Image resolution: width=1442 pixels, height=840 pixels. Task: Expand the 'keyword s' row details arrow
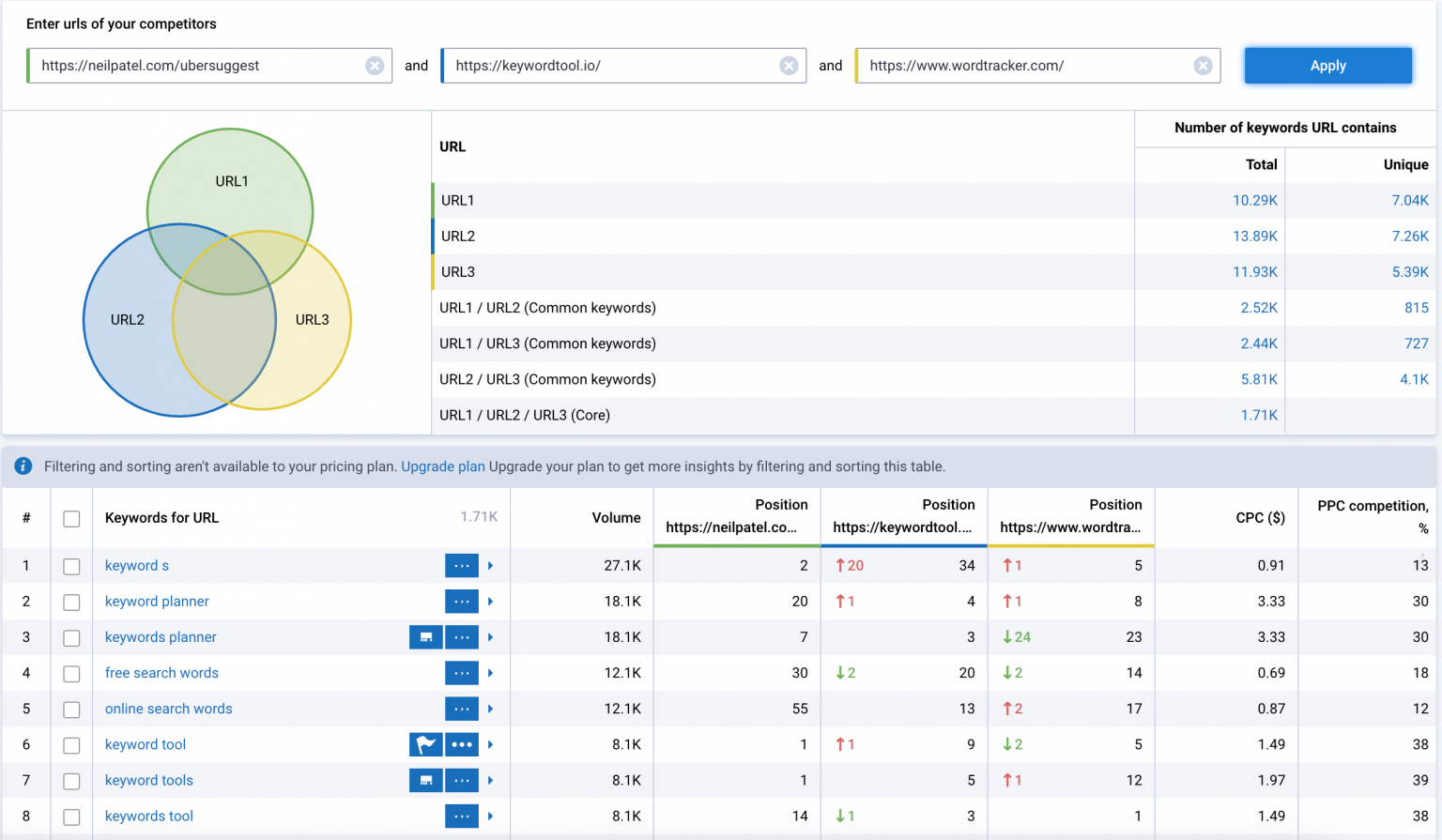489,565
